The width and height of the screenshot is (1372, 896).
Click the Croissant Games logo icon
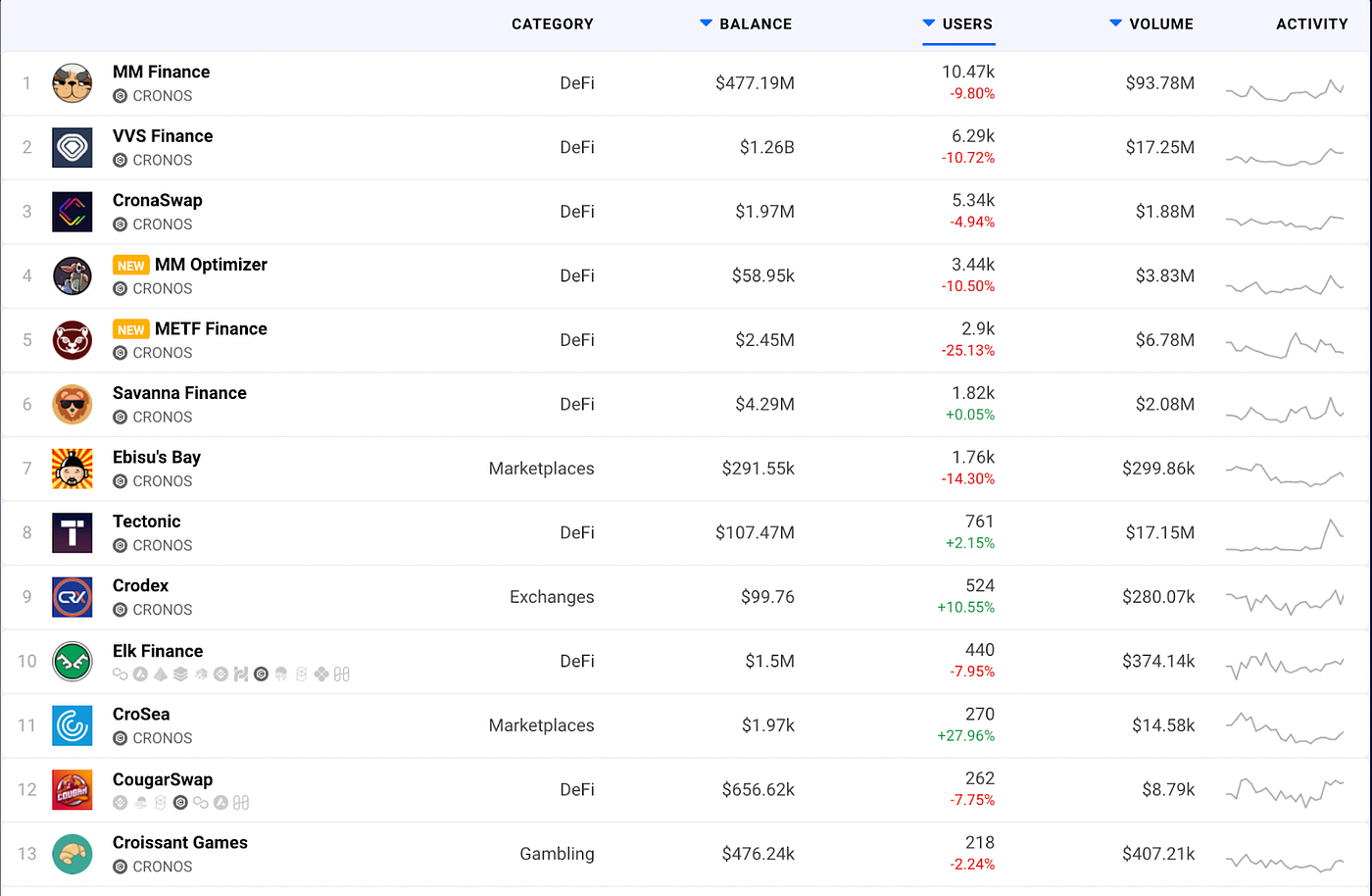[73, 854]
